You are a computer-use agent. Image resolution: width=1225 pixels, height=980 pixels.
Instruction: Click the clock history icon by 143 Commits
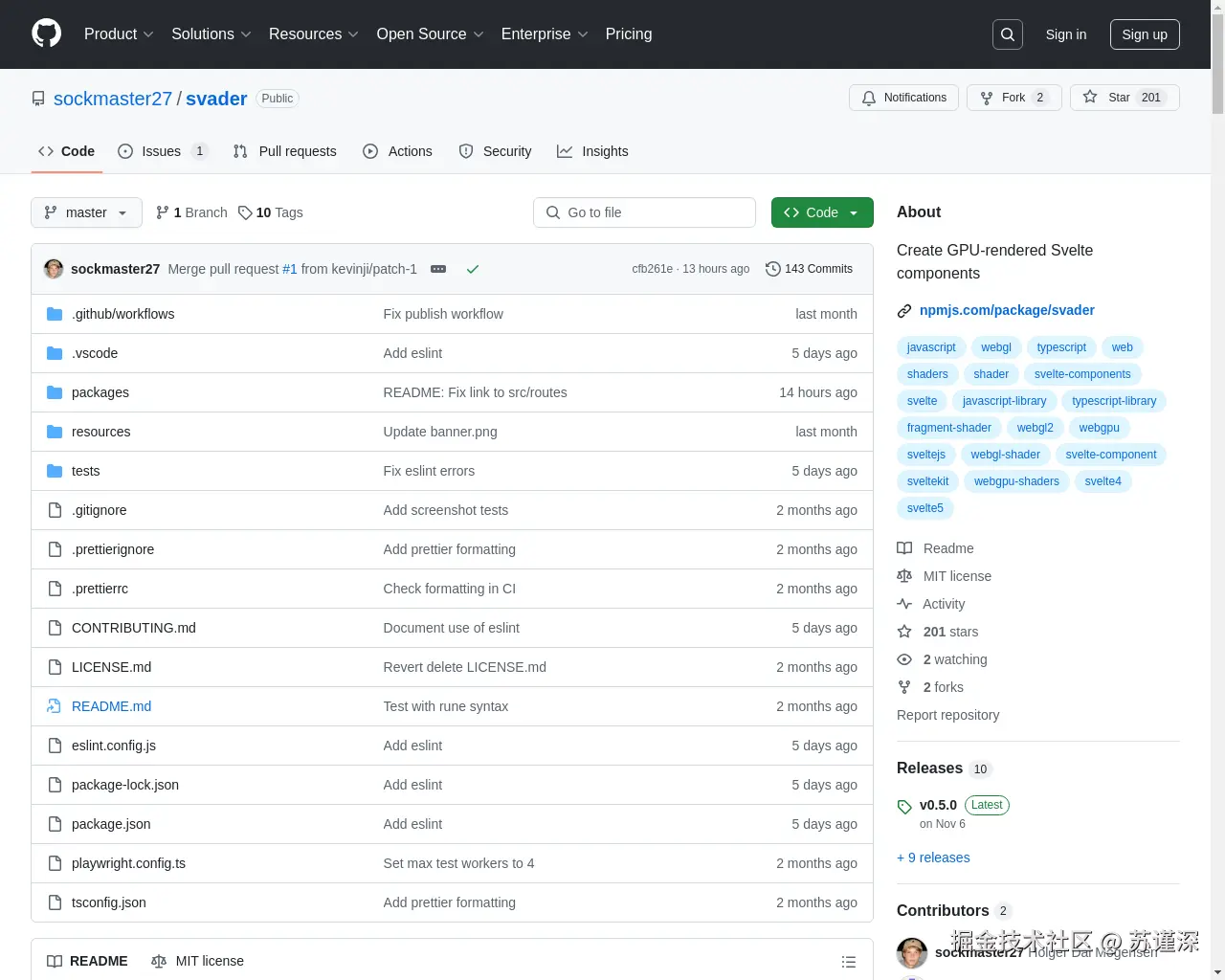point(773,269)
